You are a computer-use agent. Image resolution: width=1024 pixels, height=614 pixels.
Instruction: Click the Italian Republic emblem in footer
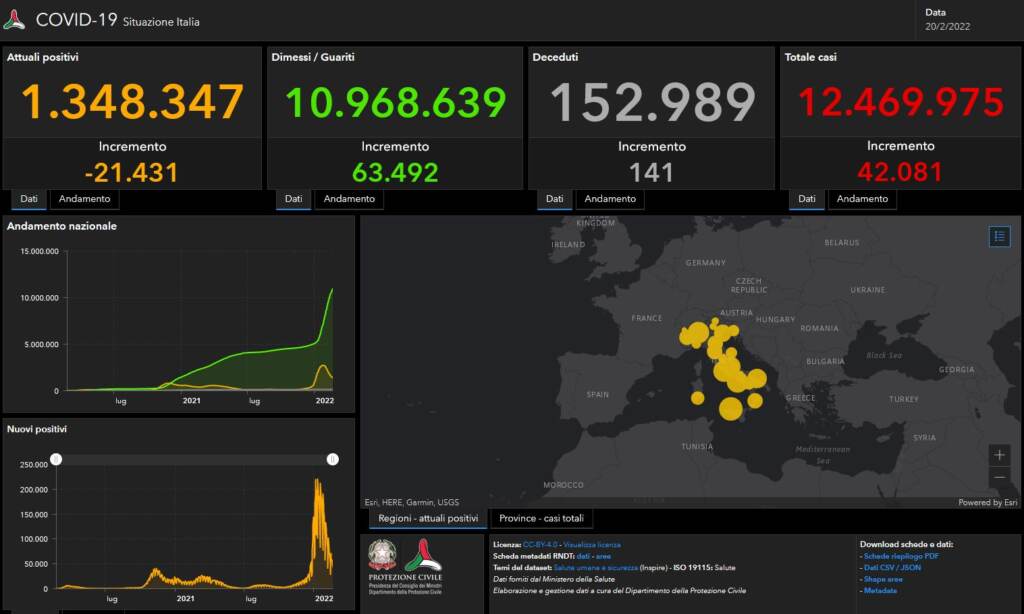click(x=382, y=555)
